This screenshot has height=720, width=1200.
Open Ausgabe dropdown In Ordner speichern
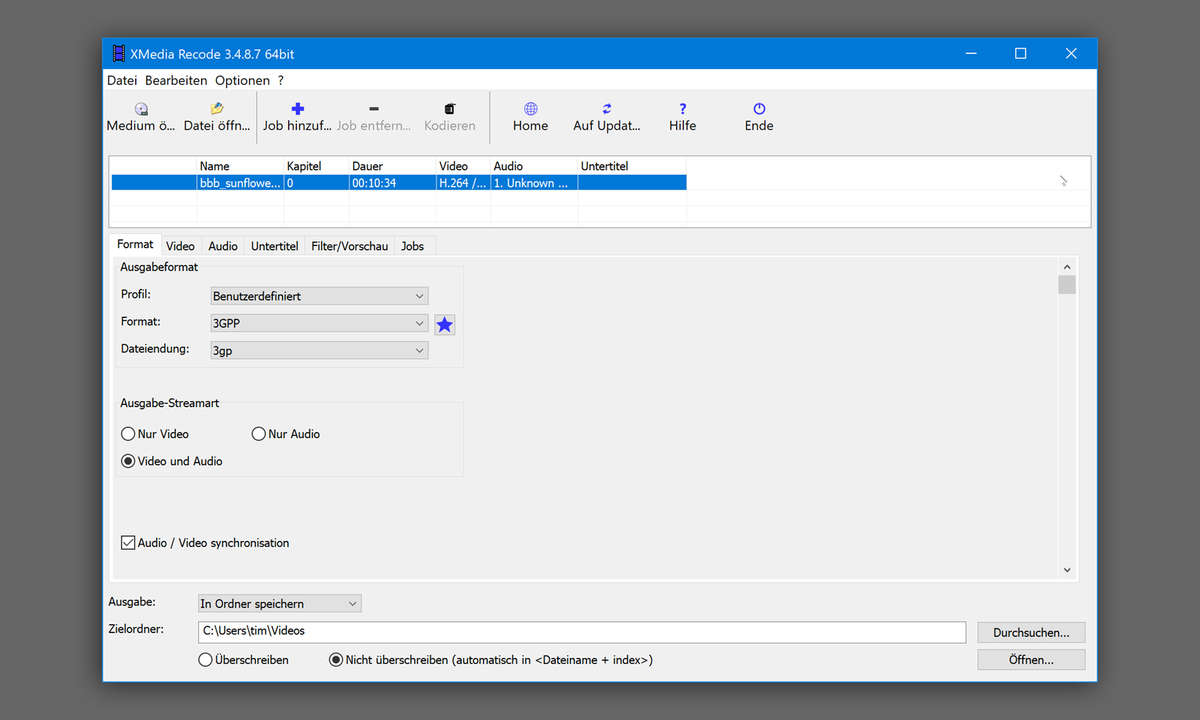point(279,603)
